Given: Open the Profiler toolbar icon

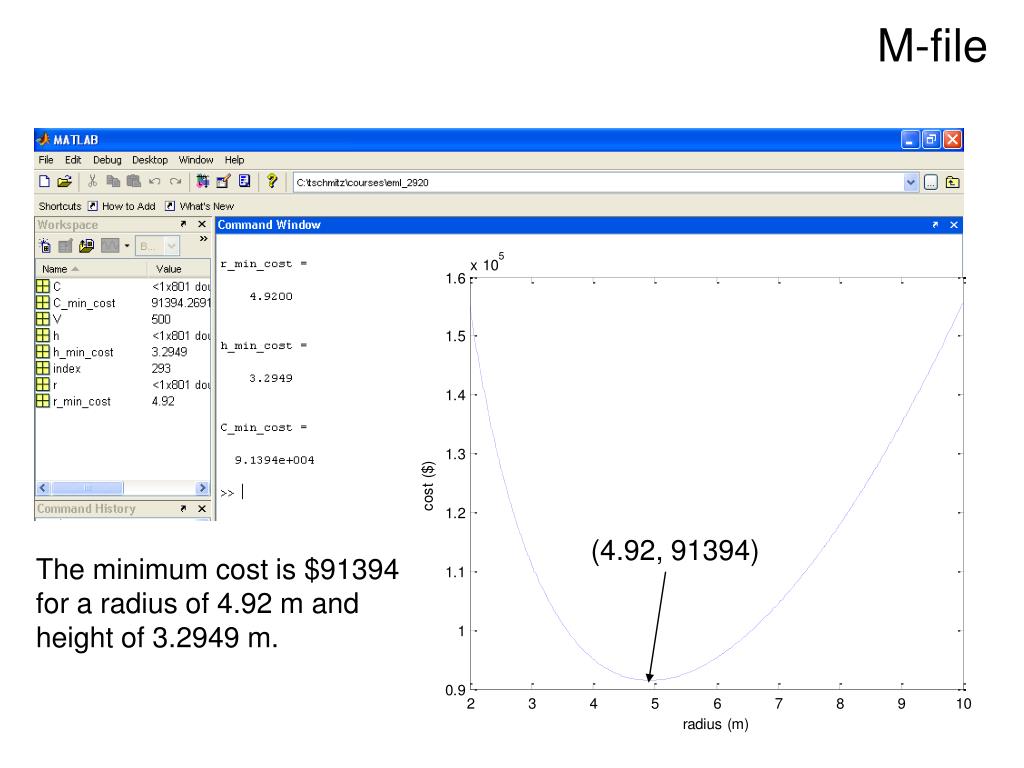Looking at the screenshot, I should (x=244, y=182).
